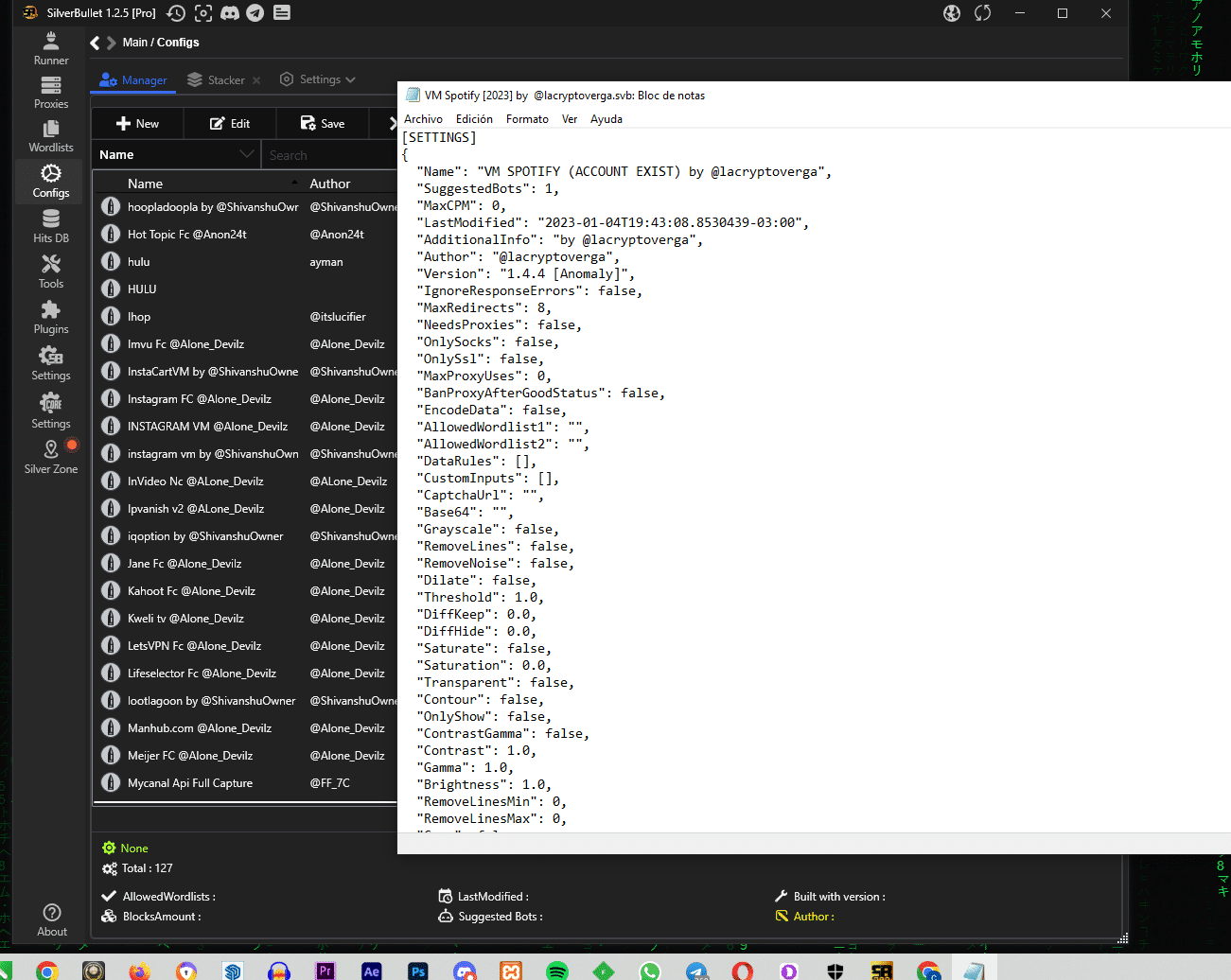Select the Hits DB sidebar icon
Screen dimensions: 1231x980
coord(51,227)
